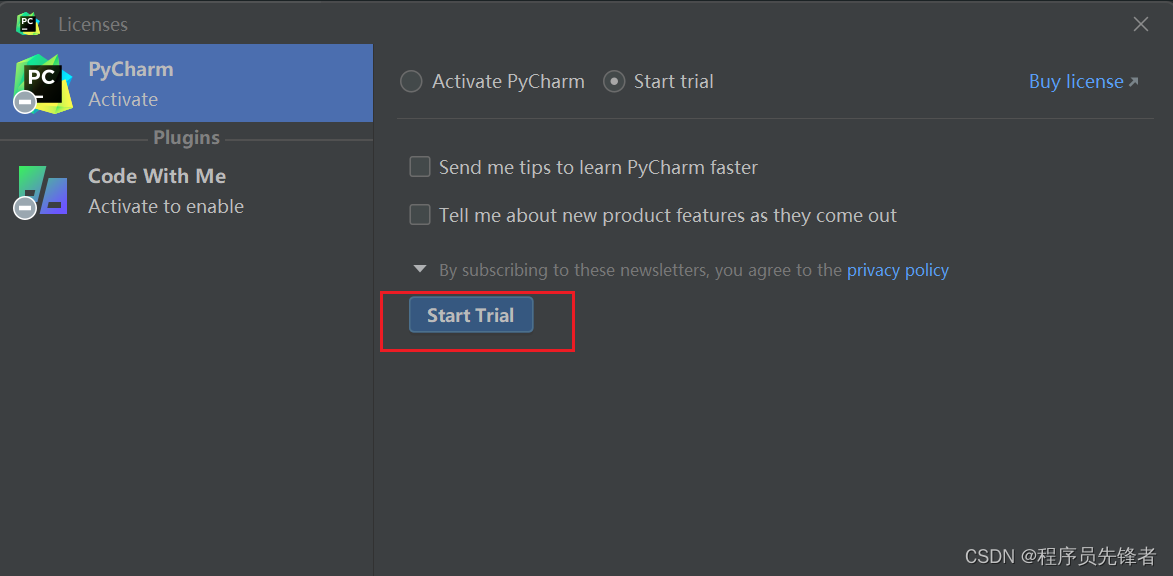Click the external arrow beside Buy license
Viewport: 1173px width, 576px height.
click(1133, 82)
